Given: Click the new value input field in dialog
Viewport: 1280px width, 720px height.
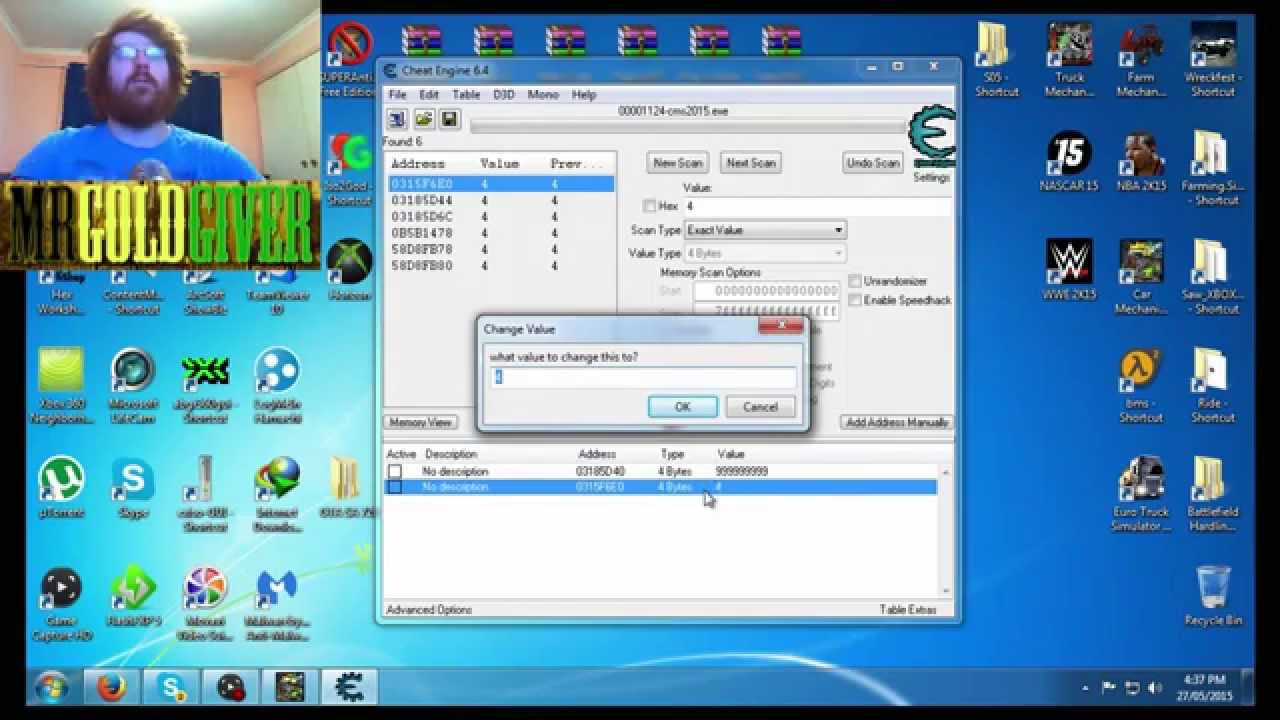Looking at the screenshot, I should 645,377.
